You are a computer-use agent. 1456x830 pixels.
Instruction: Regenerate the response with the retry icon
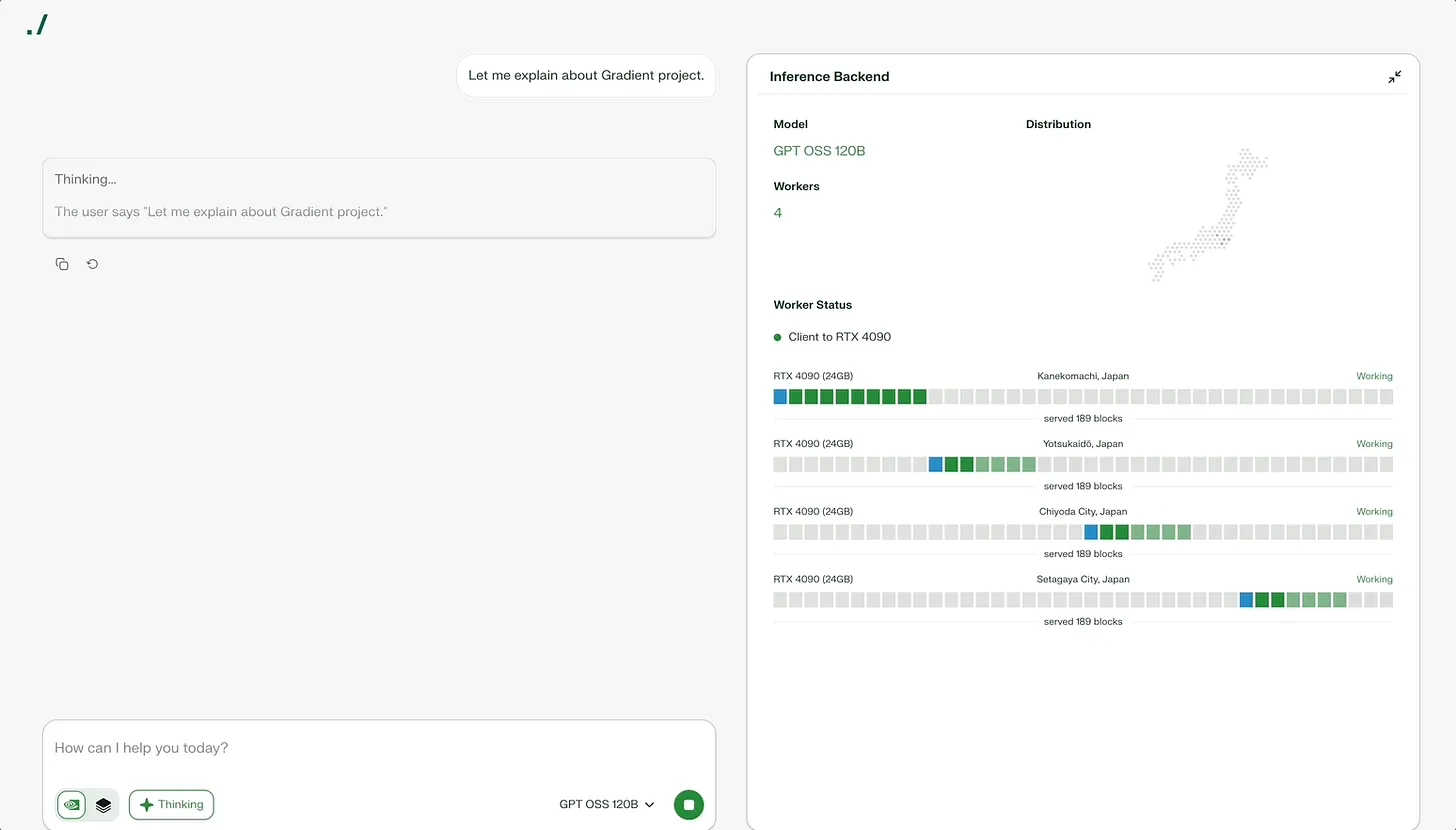[92, 264]
